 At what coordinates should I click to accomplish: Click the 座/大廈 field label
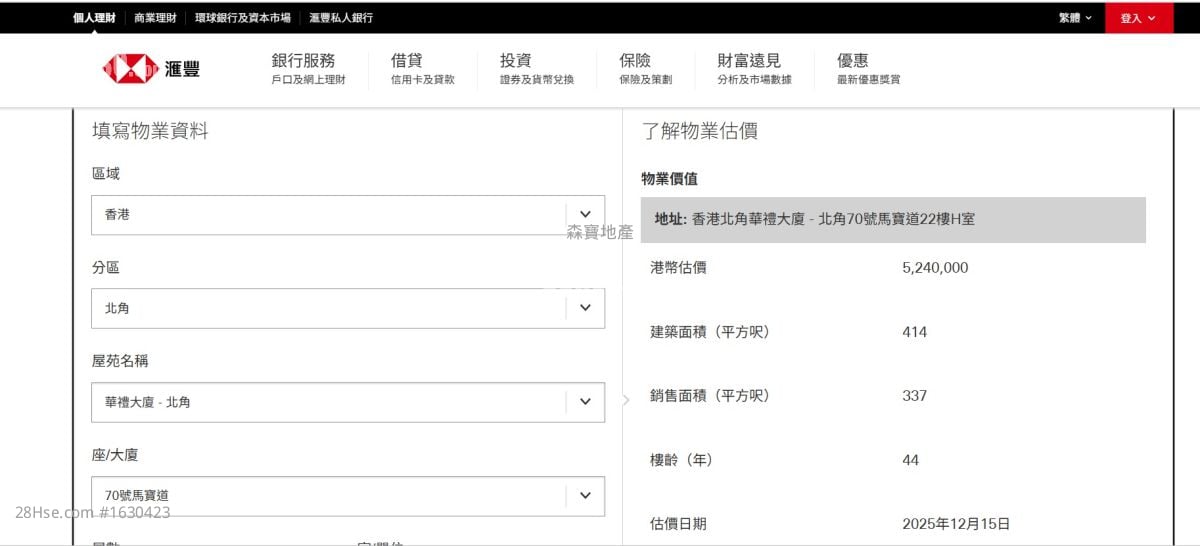(x=115, y=455)
